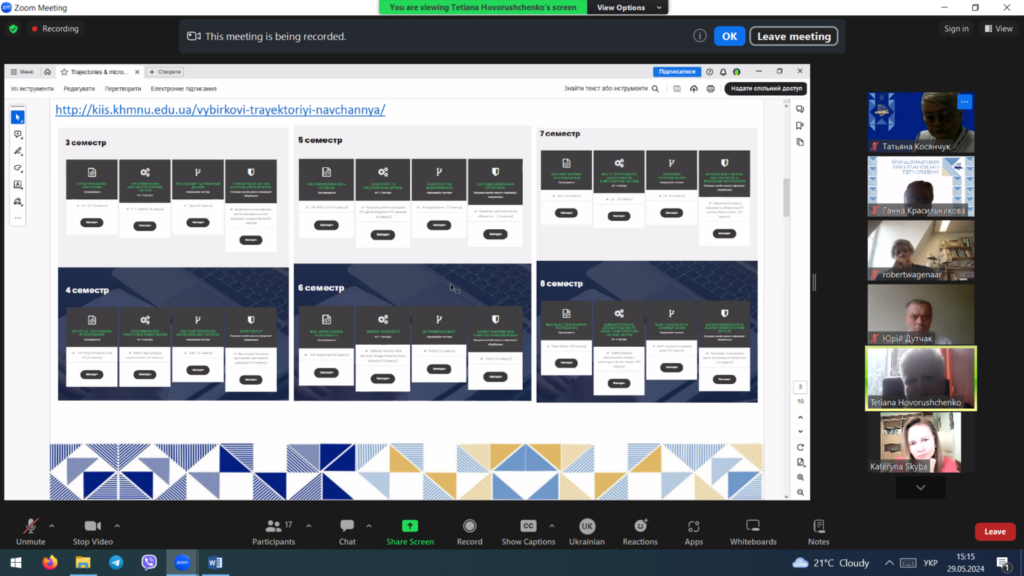Open the Reactions icon
Screen dimensions: 1024x576
click(640, 527)
